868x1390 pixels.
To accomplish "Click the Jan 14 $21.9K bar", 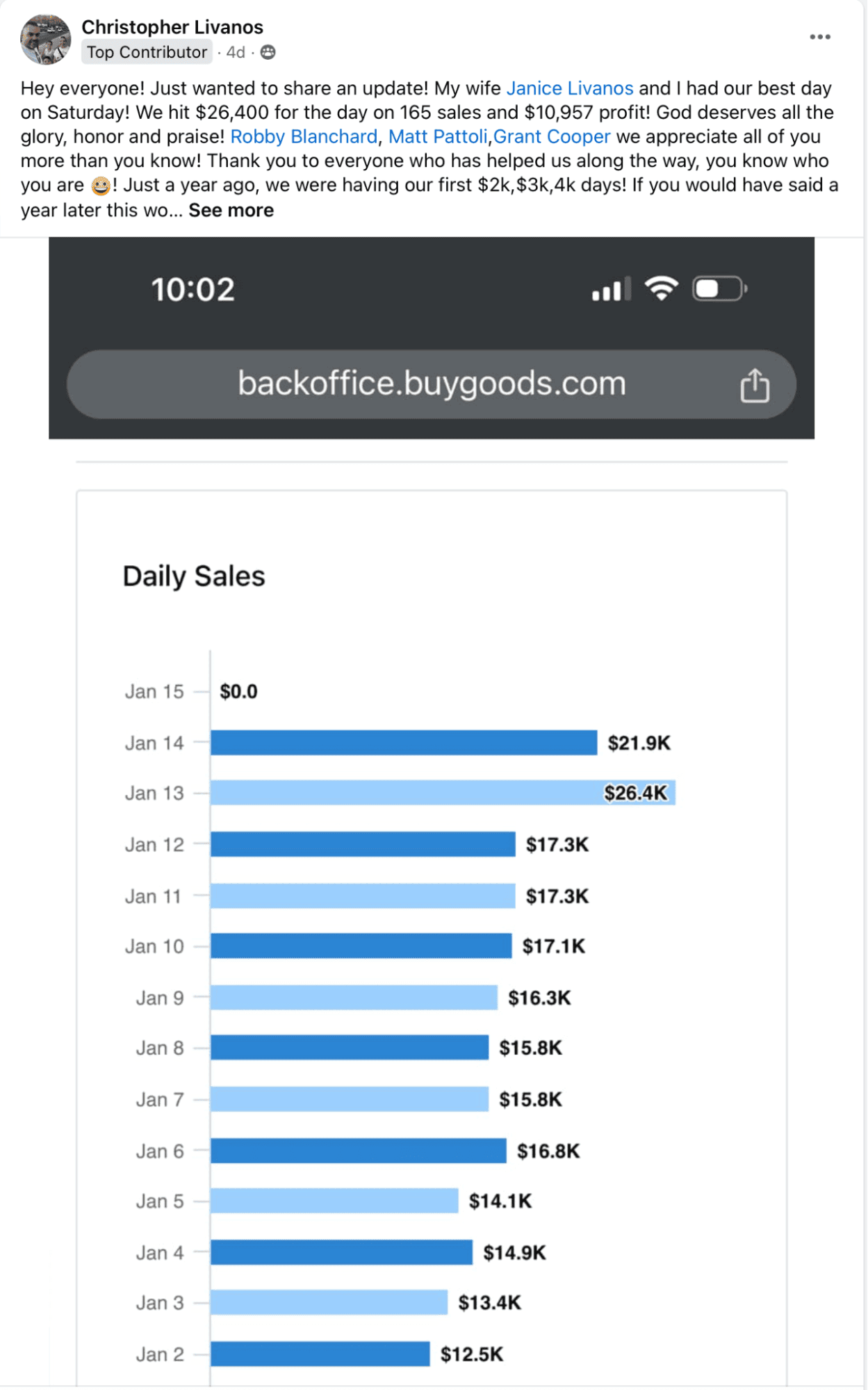I will (x=404, y=743).
